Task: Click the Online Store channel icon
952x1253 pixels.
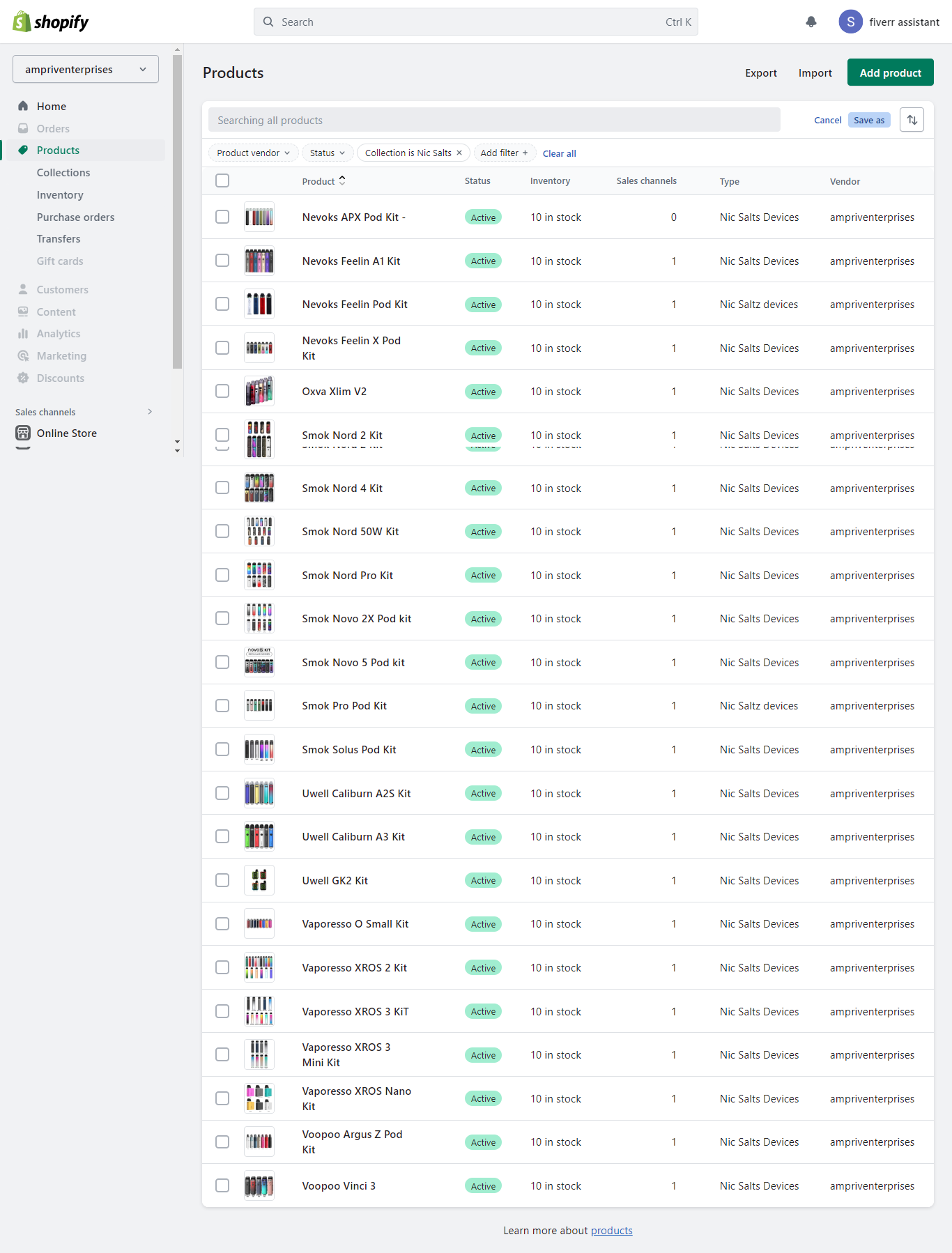Action: point(23,433)
